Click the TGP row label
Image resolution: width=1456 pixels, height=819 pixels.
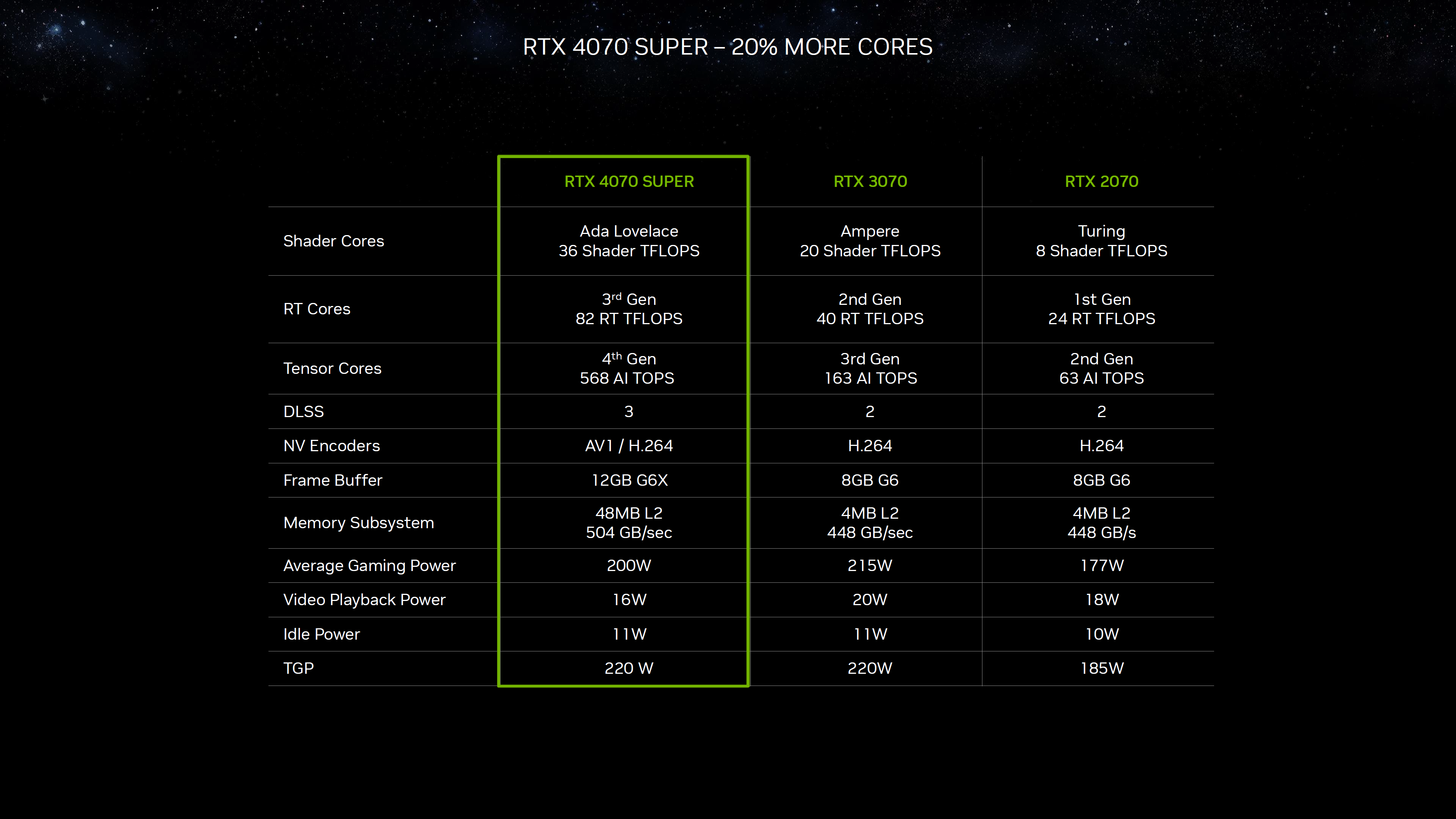tap(298, 668)
